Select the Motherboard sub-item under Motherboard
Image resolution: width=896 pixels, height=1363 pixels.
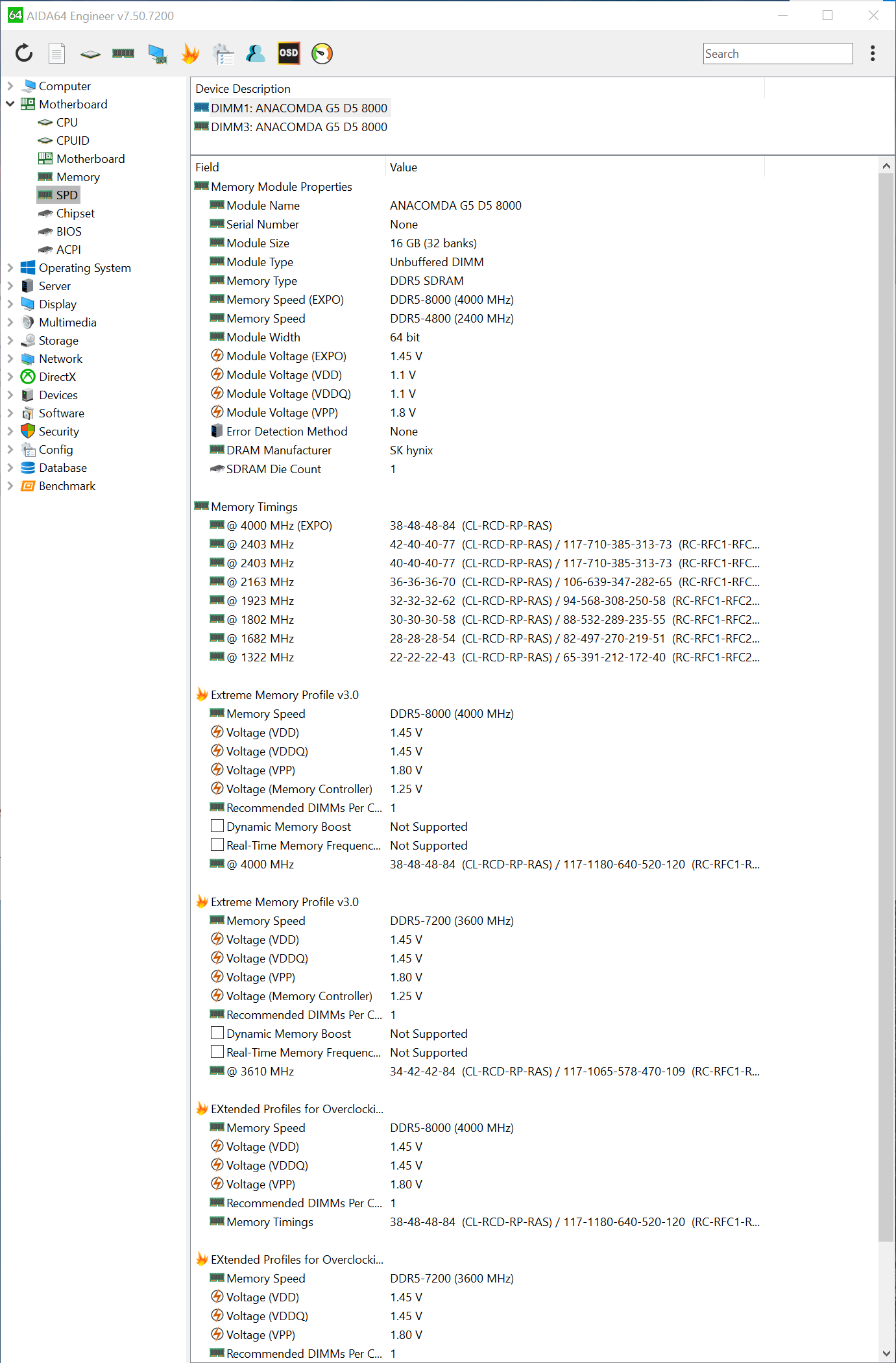click(x=90, y=158)
